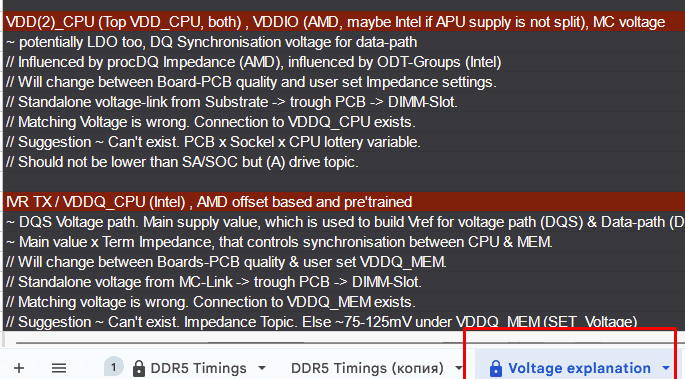685x379 pixels.
Task: Click the 'PCB x Sockel x CPU lottery' cell
Action: 344,142
